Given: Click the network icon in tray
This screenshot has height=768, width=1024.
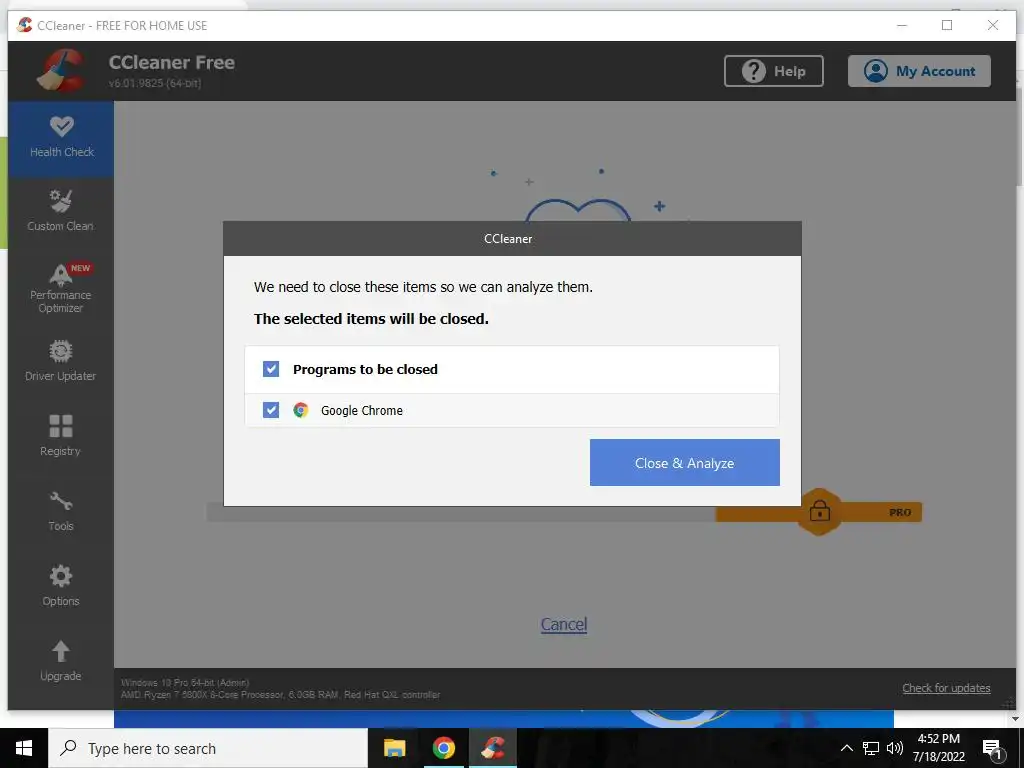Looking at the screenshot, I should click(x=871, y=748).
